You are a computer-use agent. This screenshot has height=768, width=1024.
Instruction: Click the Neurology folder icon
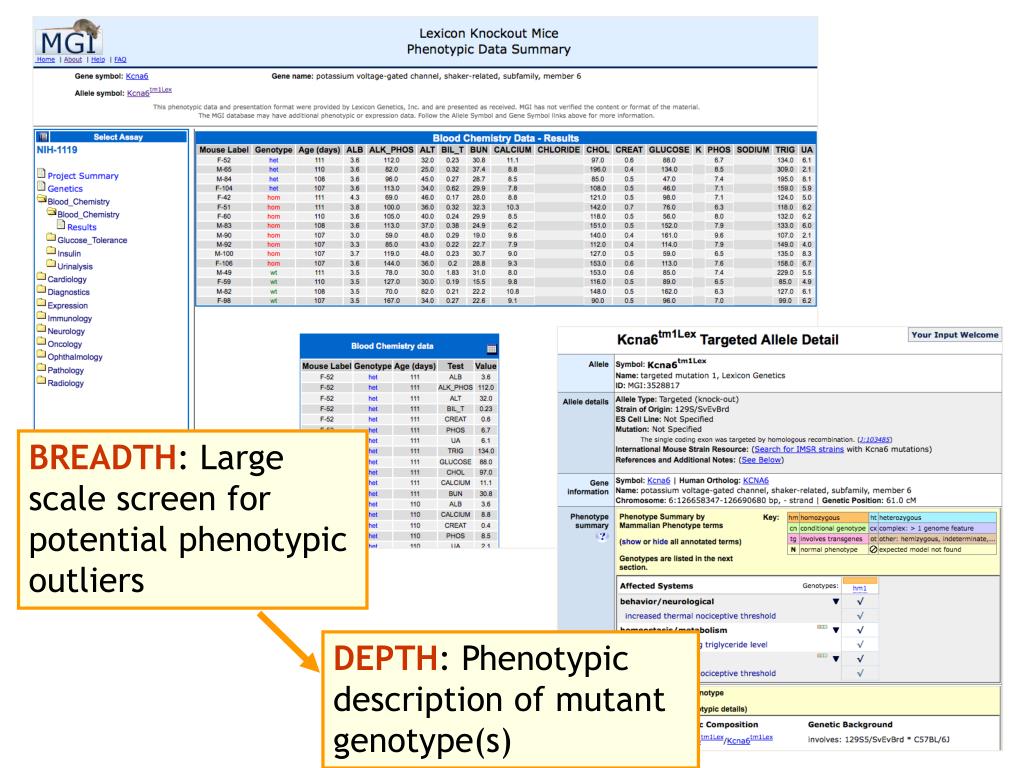point(42,329)
